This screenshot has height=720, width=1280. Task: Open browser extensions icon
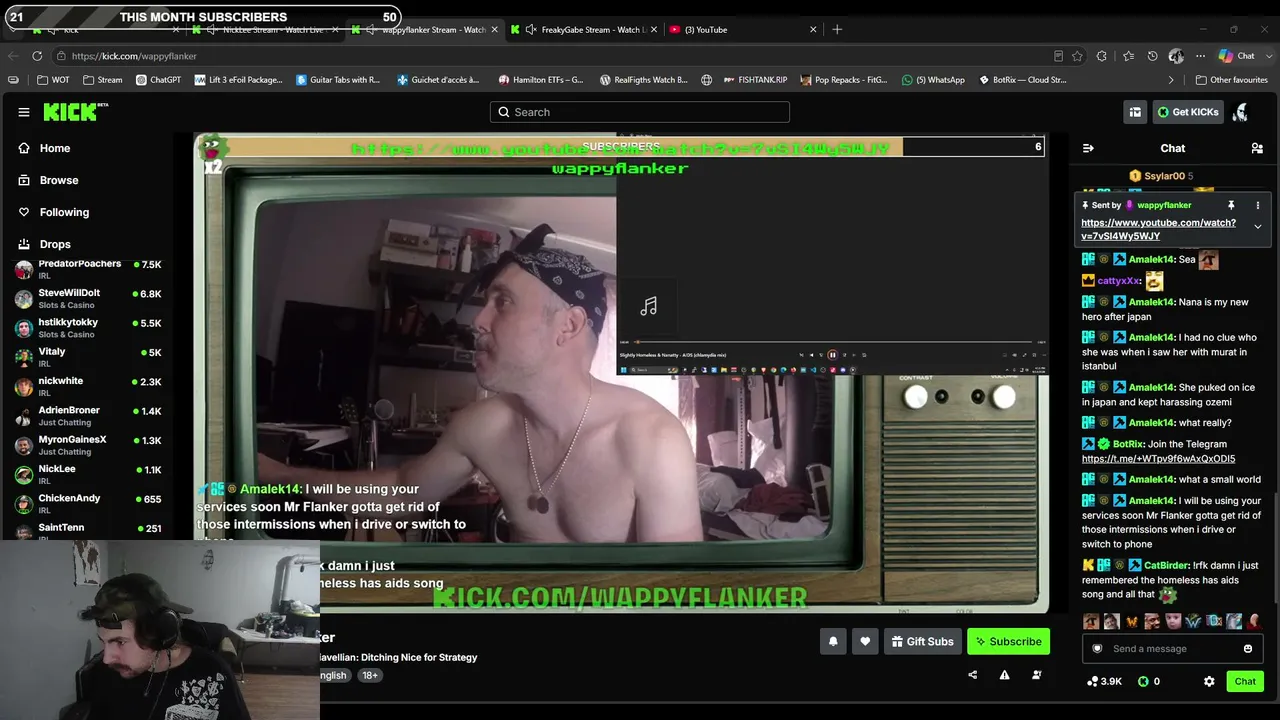pos(1102,56)
